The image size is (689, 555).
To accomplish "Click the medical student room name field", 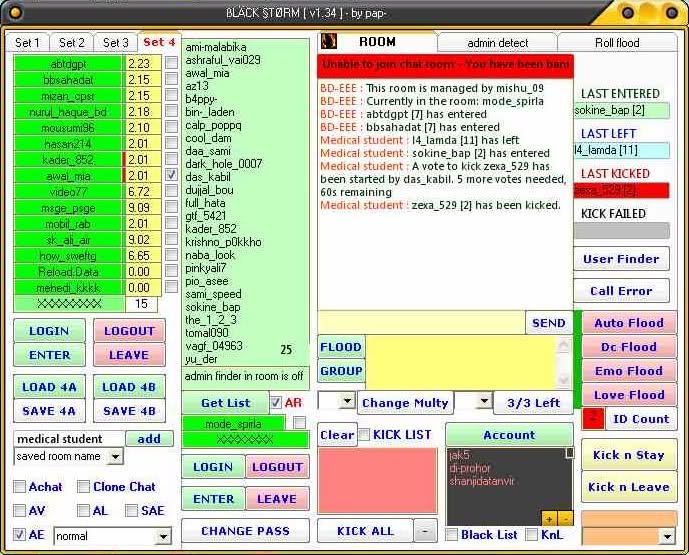I will [69, 439].
